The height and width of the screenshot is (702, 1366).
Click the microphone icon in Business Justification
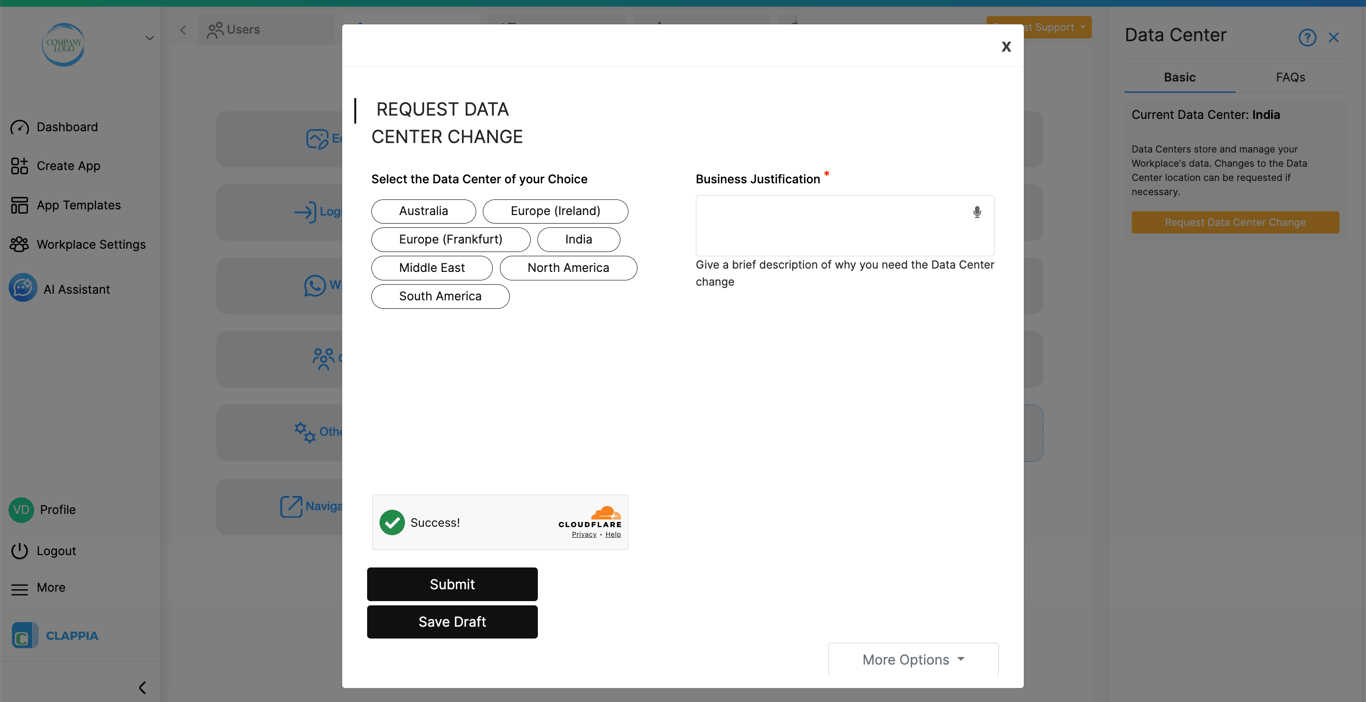[x=977, y=212]
